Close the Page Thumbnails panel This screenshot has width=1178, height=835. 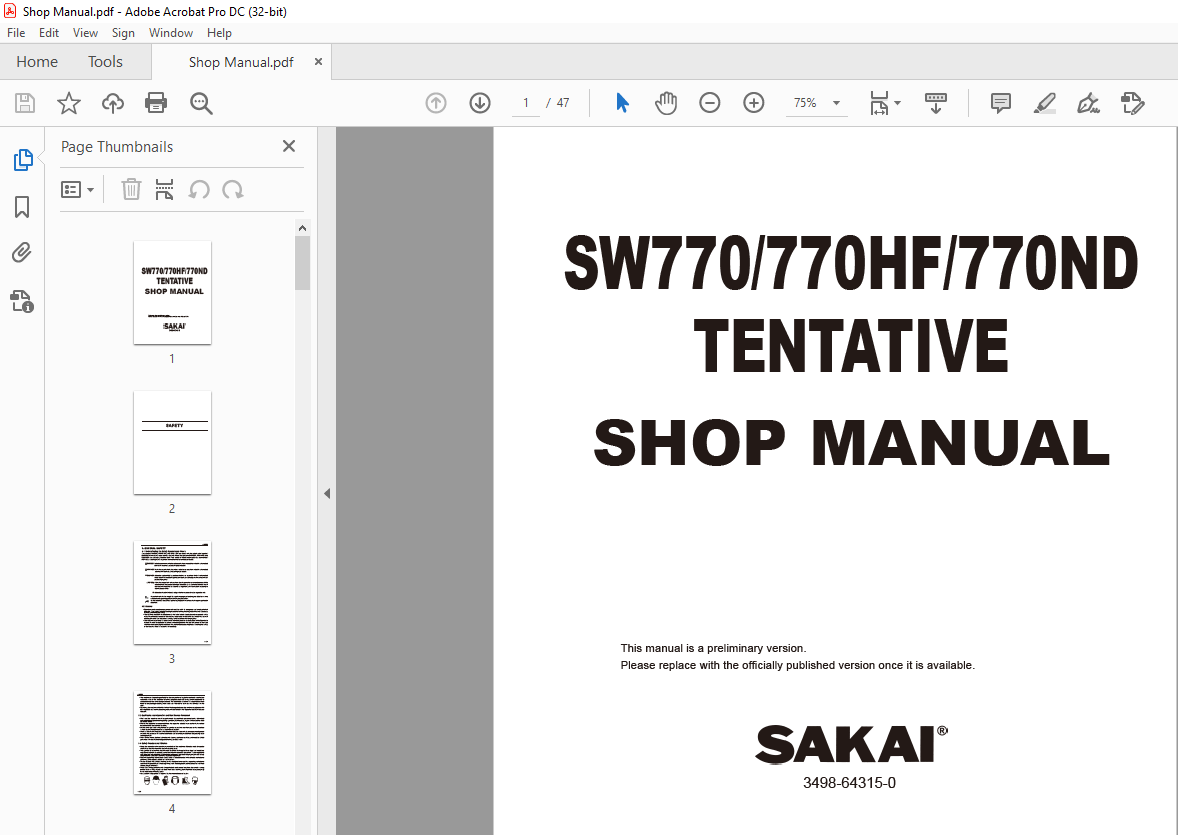[x=288, y=146]
